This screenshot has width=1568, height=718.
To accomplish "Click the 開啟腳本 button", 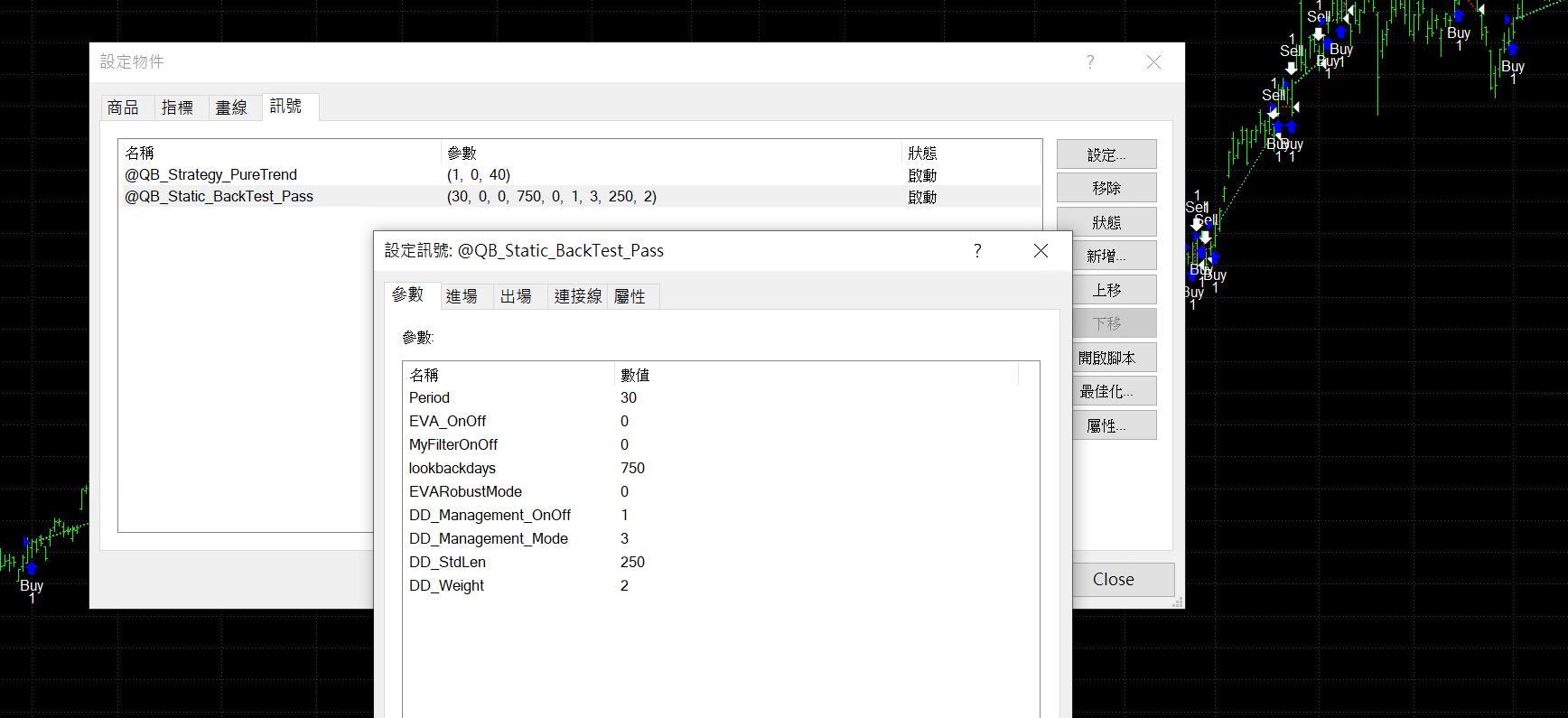I will click(1106, 359).
